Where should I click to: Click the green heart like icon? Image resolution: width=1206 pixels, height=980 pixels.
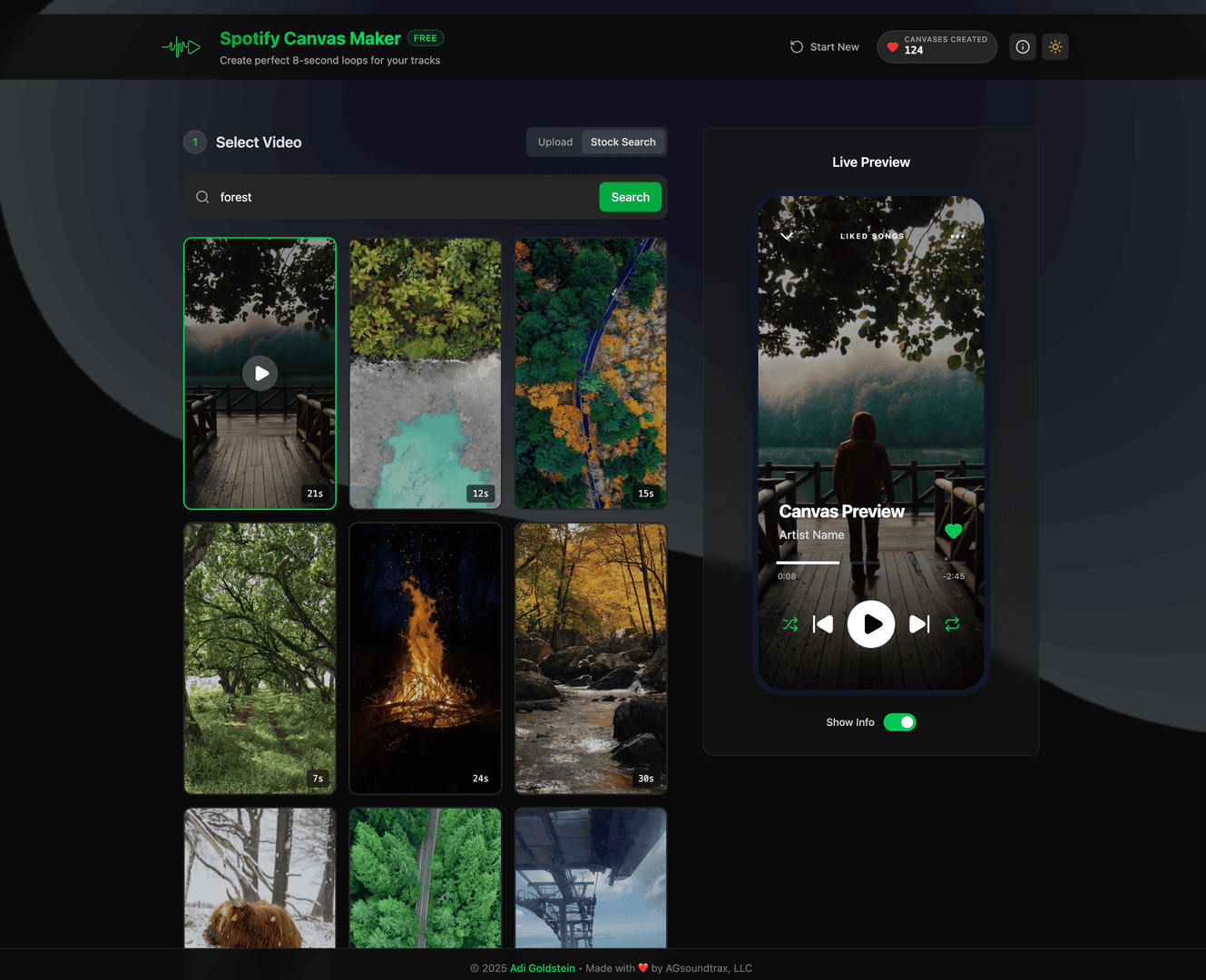953,531
